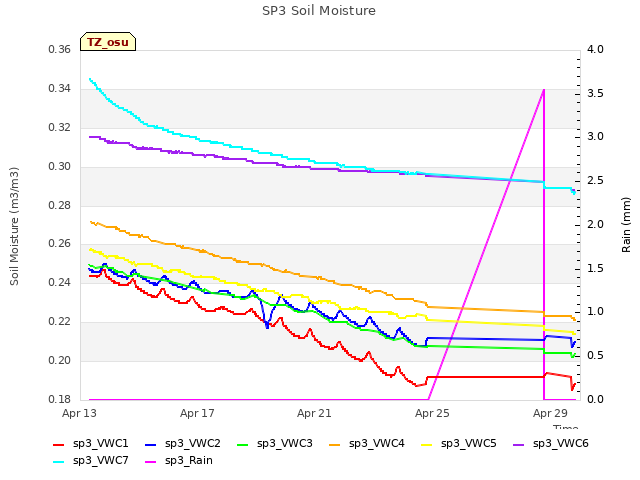Screen dimensions: 640x480
Task: Click the SP3 Soil Moisture chart title
Action: (x=319, y=11)
